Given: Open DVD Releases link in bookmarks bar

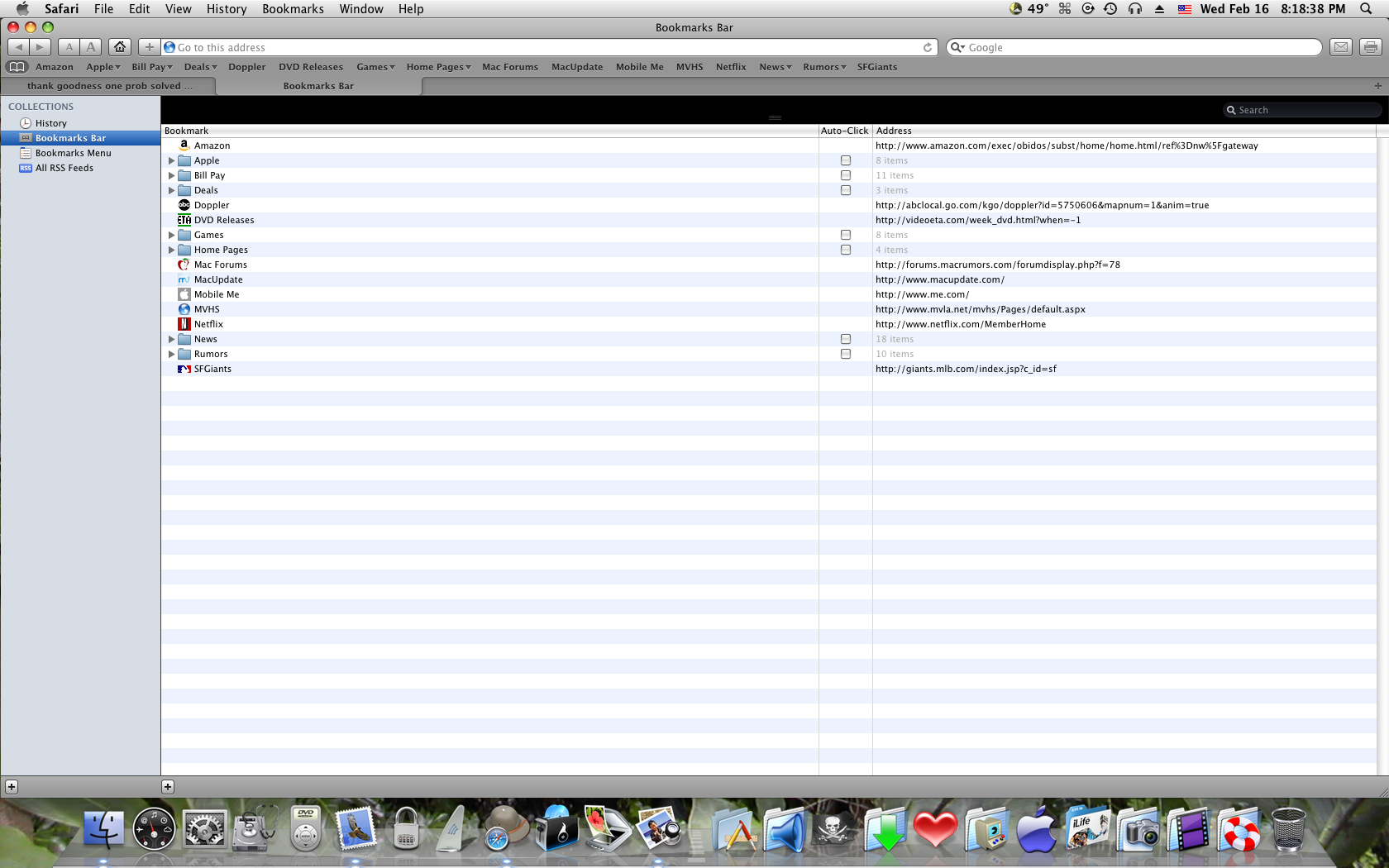Looking at the screenshot, I should click(x=311, y=67).
